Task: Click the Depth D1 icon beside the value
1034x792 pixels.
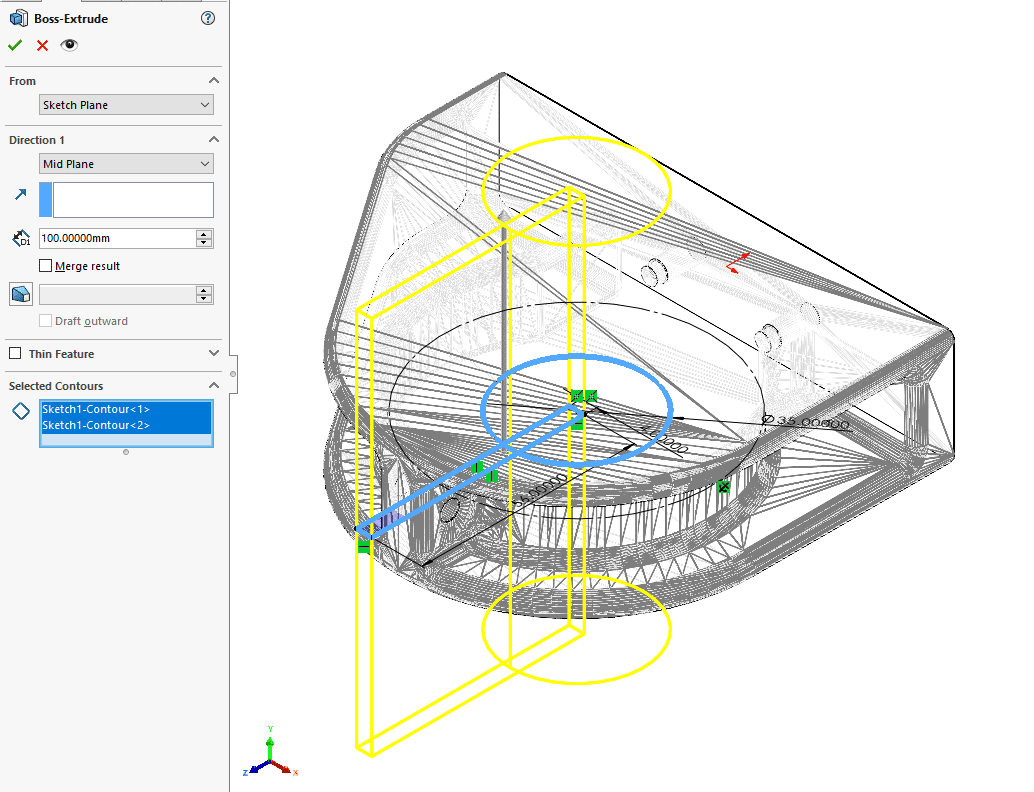Action: coord(20,238)
